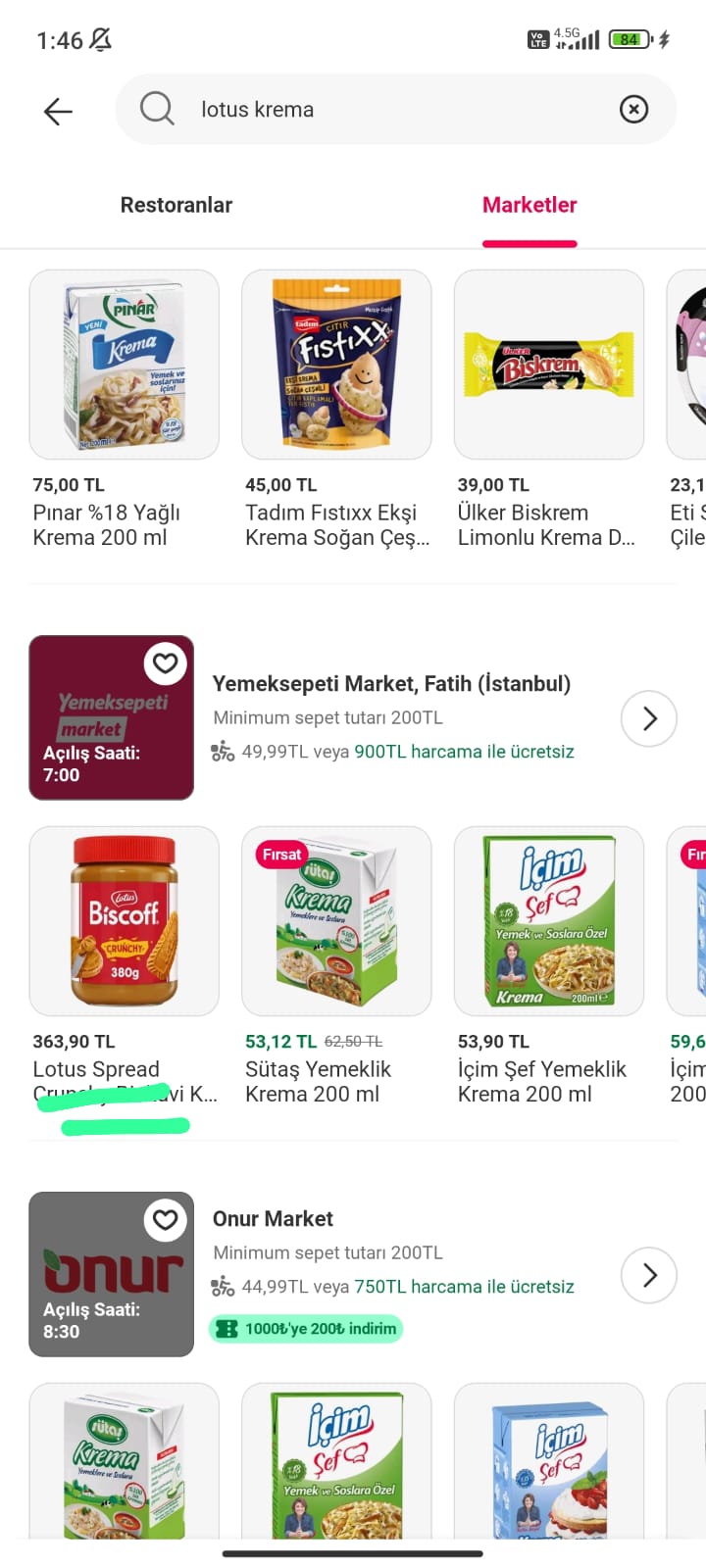
Task: Open the Lotus Biscoff Crunchy spread
Action: (124, 921)
